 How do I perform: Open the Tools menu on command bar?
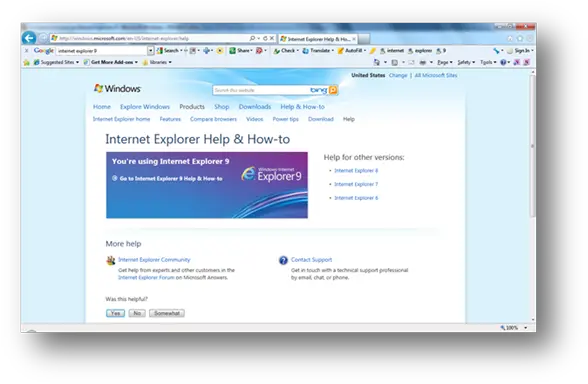[x=488, y=62]
